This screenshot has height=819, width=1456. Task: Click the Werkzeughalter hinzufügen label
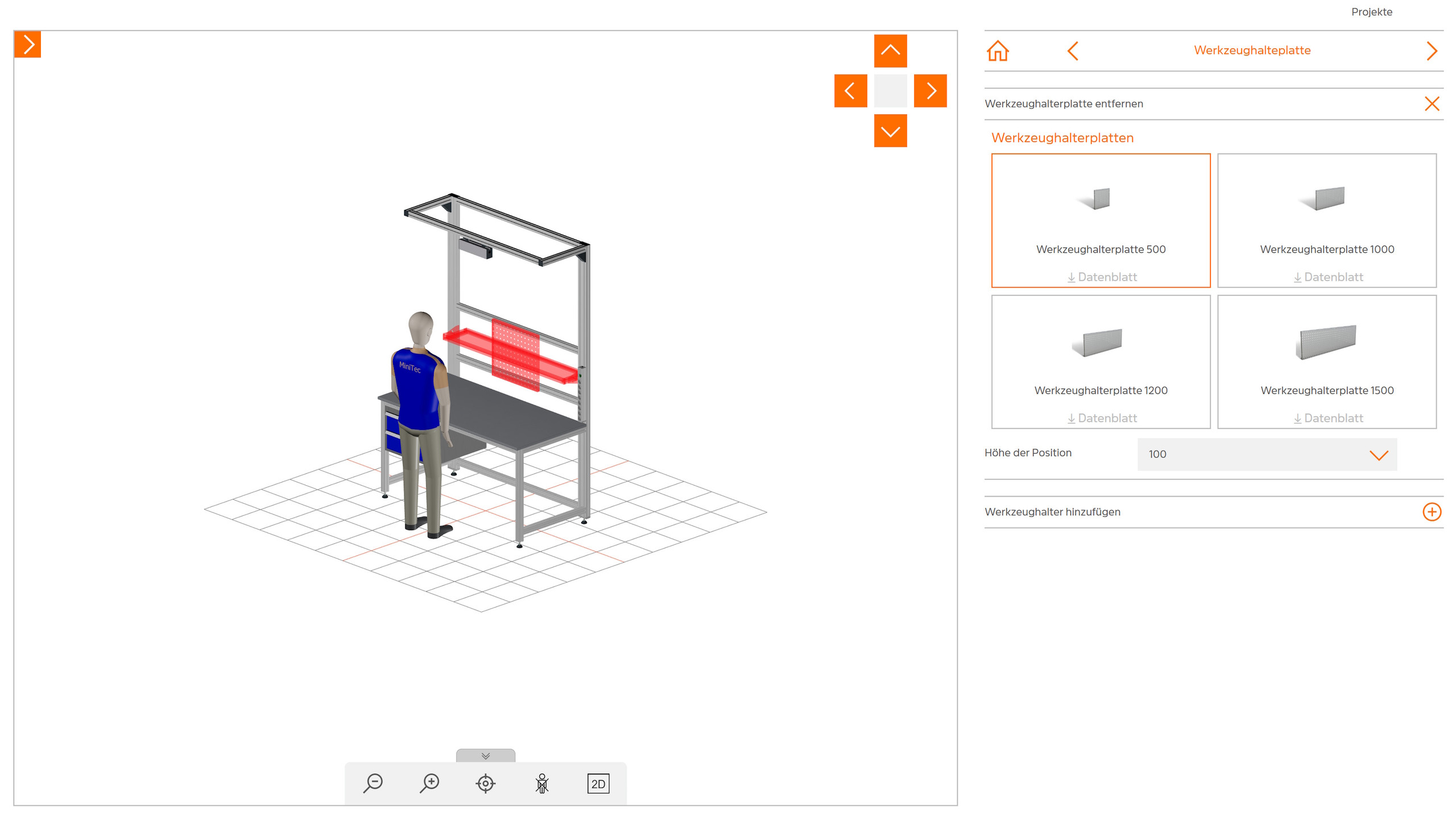(x=1052, y=511)
